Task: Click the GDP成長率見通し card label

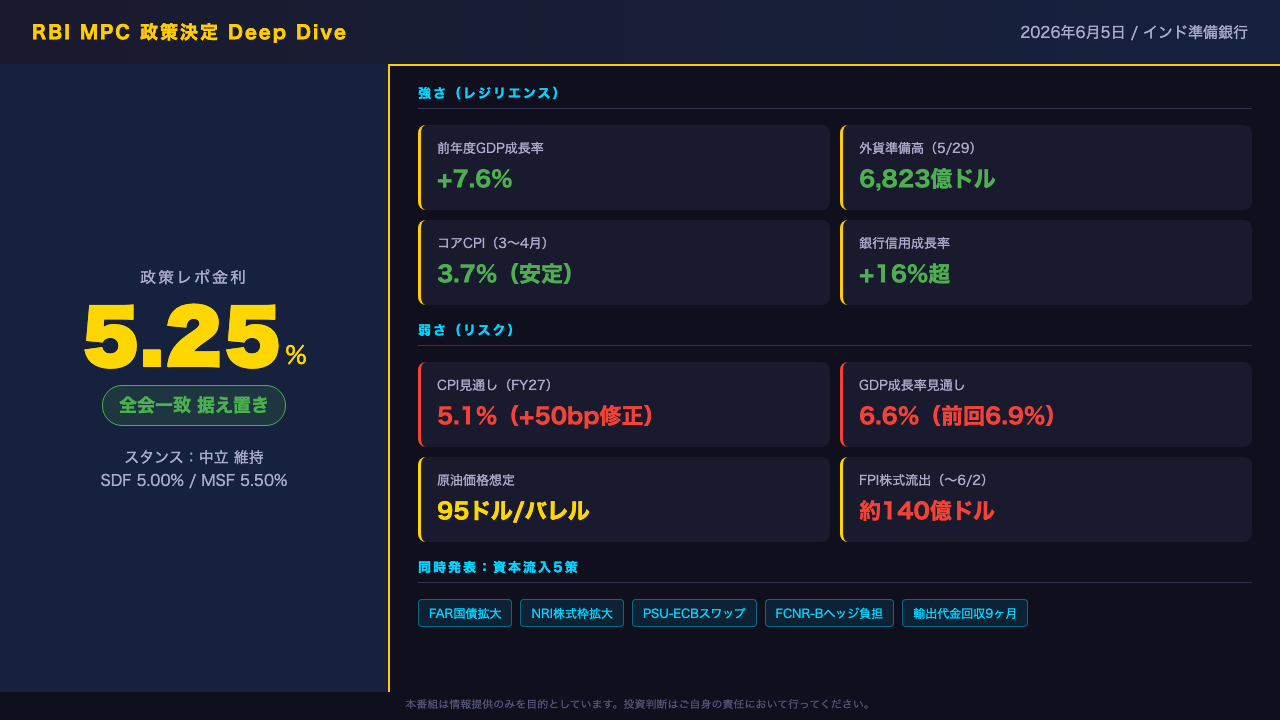Action: [912, 385]
